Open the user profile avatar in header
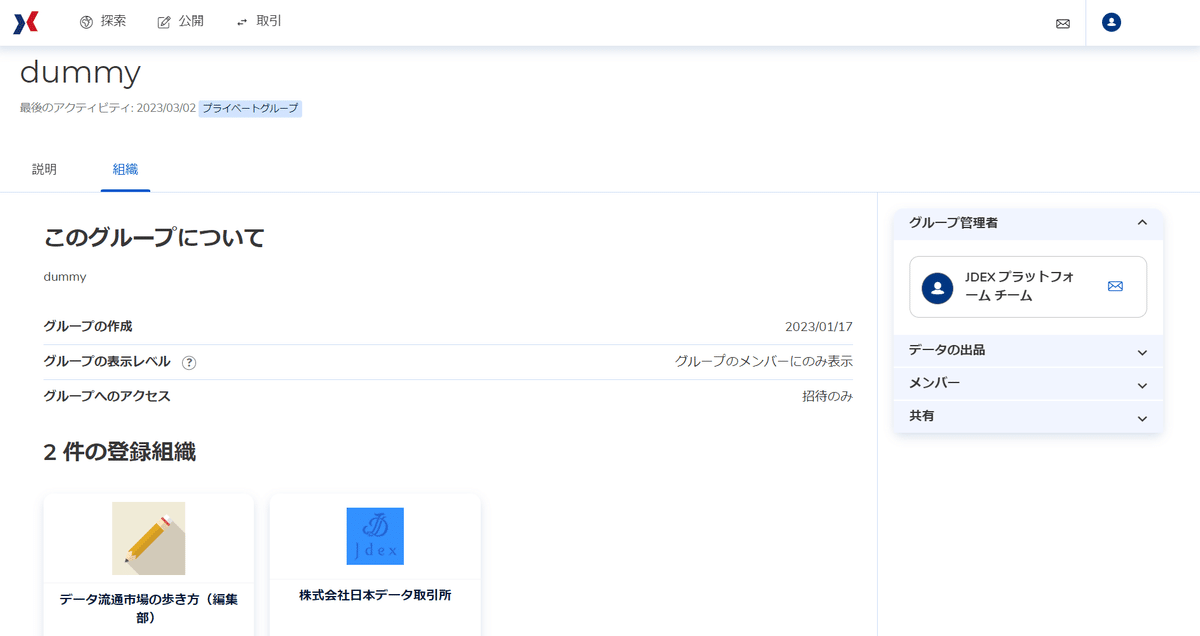The height and width of the screenshot is (636, 1200). (1111, 22)
